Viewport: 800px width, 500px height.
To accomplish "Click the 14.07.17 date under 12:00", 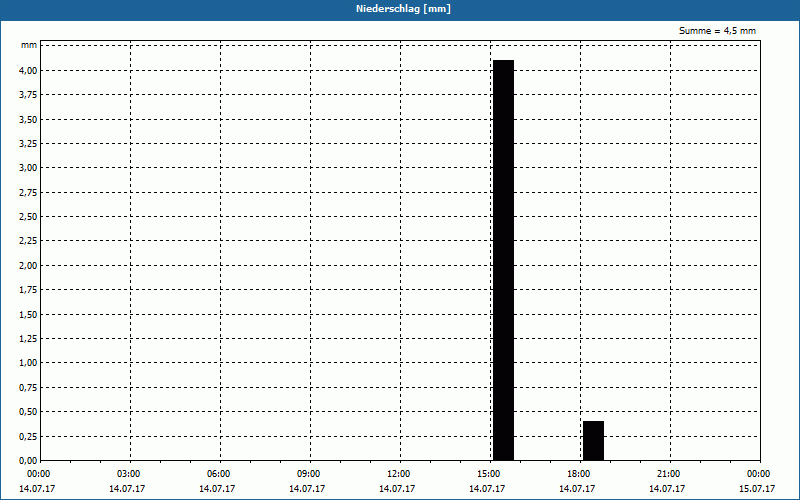I will (396, 489).
